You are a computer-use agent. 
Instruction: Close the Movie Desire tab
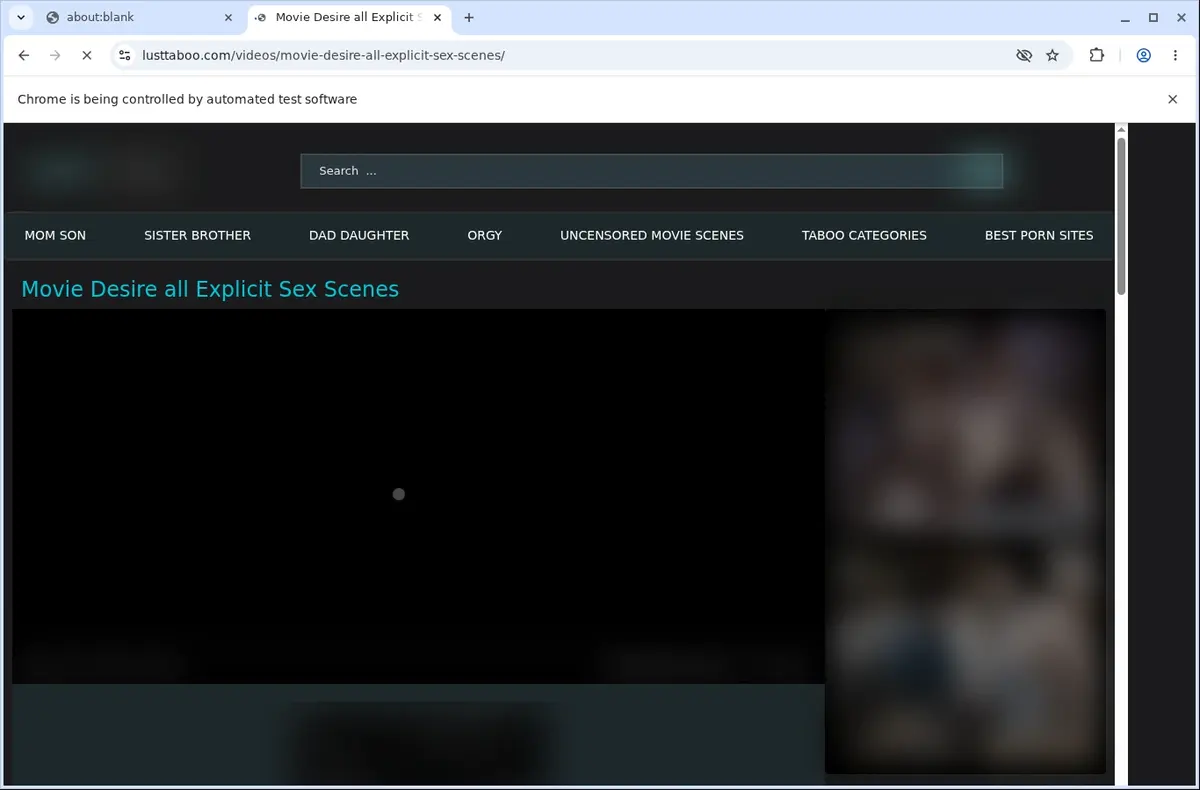(x=437, y=17)
